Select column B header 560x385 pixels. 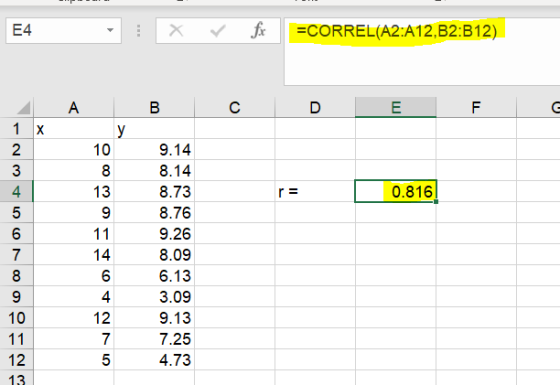pyautogui.click(x=154, y=107)
